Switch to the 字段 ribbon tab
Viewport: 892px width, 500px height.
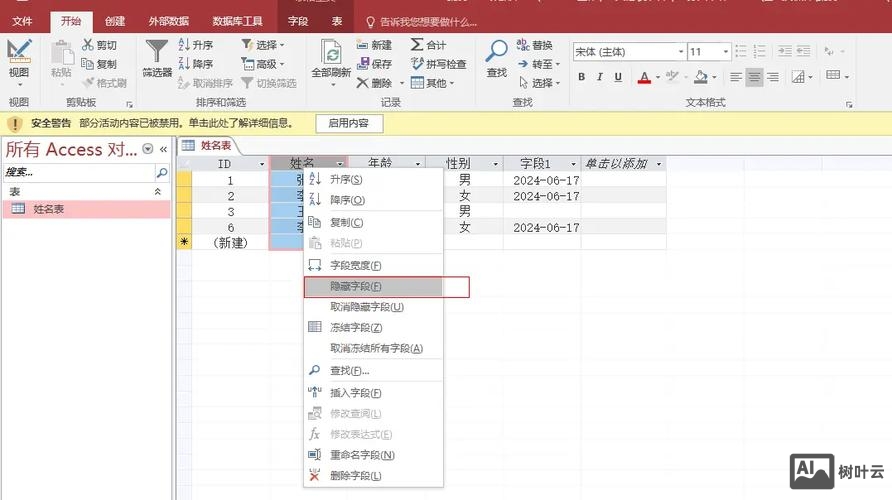click(x=298, y=21)
